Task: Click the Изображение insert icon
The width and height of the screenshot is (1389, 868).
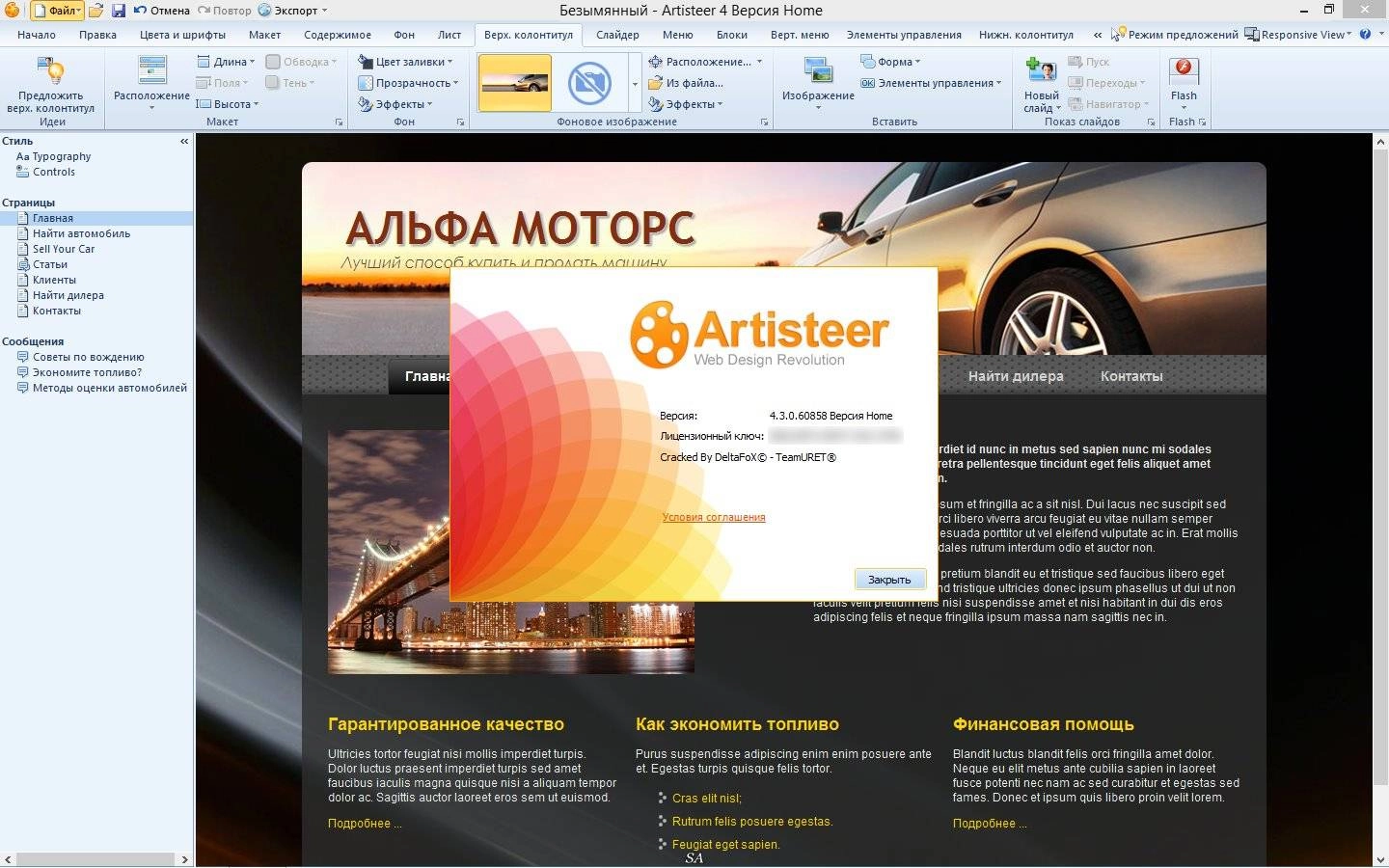Action: (818, 71)
